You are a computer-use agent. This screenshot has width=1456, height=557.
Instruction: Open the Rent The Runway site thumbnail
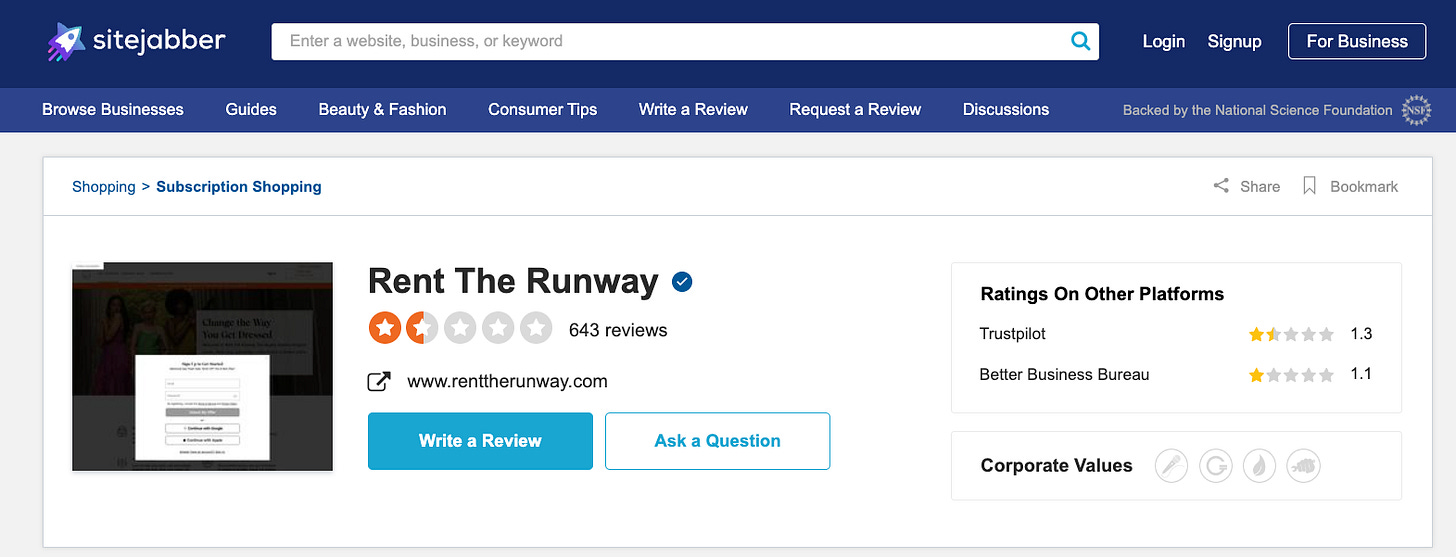coord(202,367)
